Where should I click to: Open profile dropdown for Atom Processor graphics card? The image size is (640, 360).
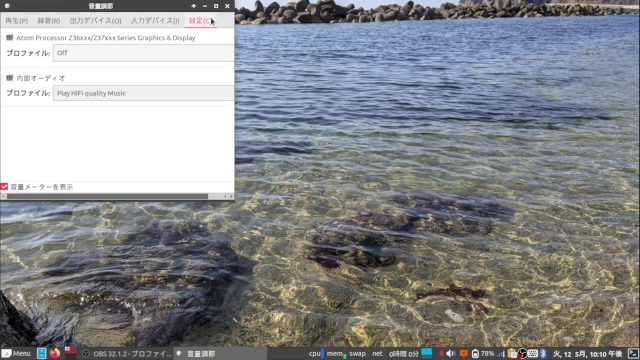click(143, 53)
